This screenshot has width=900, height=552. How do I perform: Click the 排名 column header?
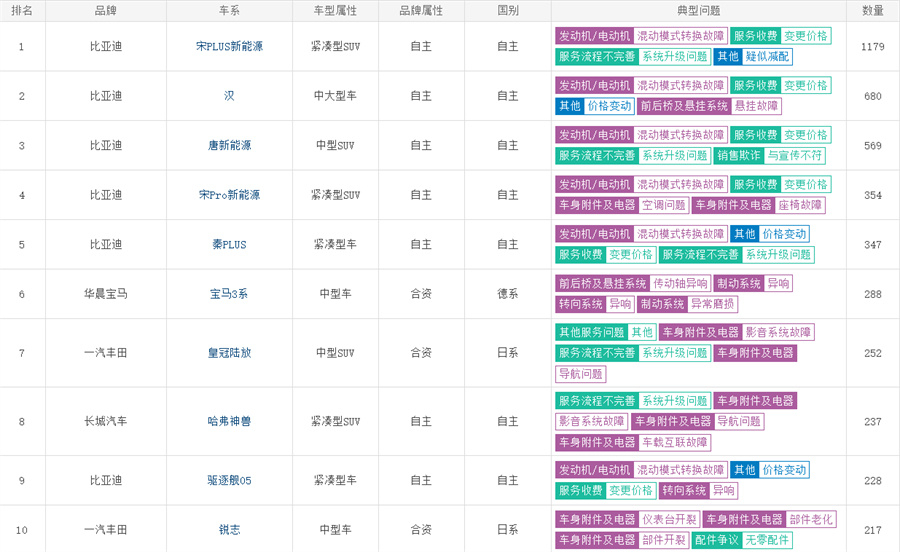(x=22, y=10)
